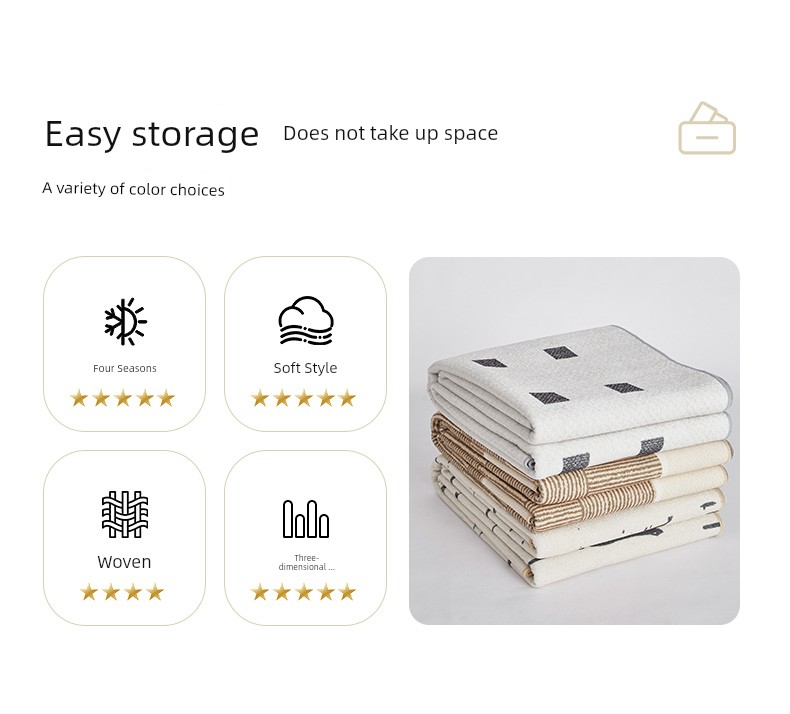The image size is (790, 714).
Task: Click the Woven label text
Action: [124, 562]
